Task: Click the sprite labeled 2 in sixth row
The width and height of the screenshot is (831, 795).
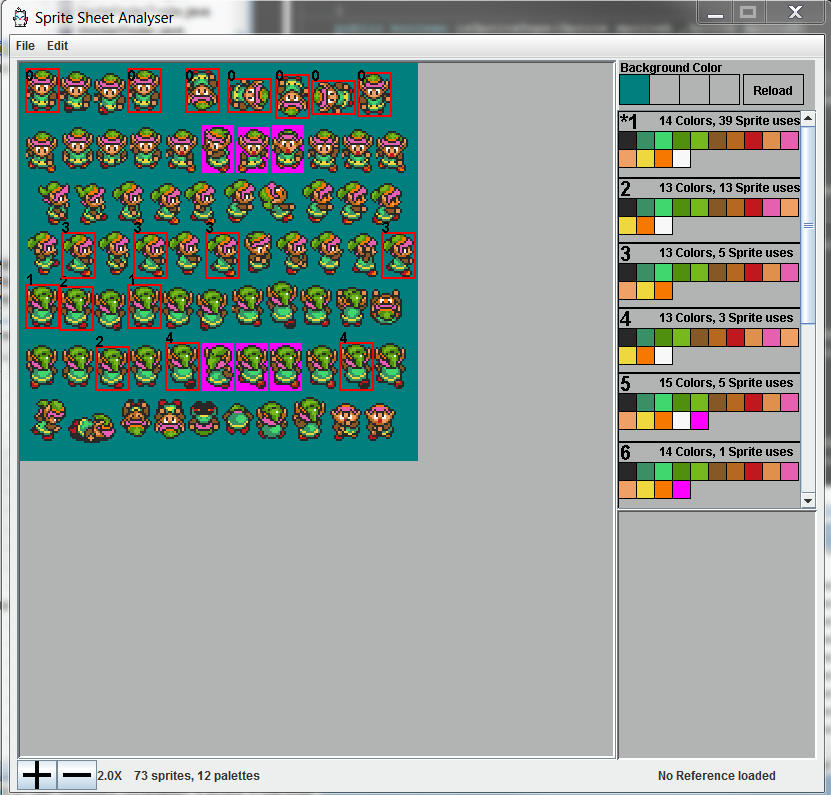Action: tap(112, 368)
